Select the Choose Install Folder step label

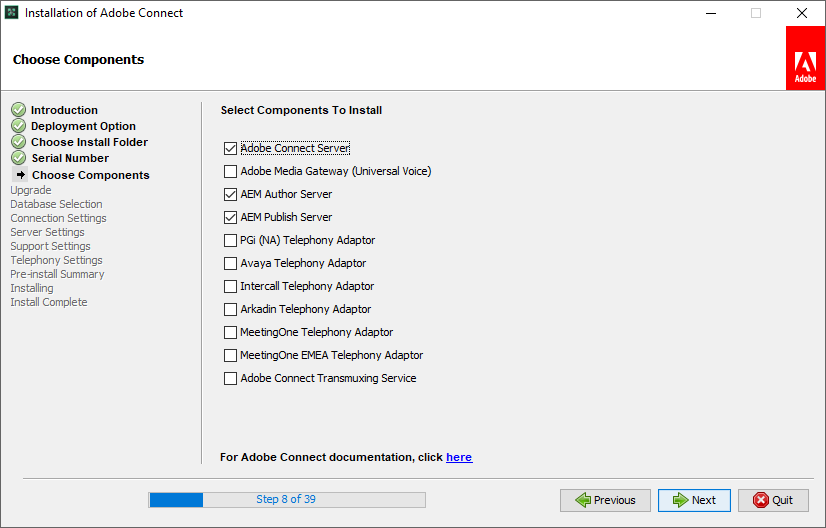[x=90, y=142]
